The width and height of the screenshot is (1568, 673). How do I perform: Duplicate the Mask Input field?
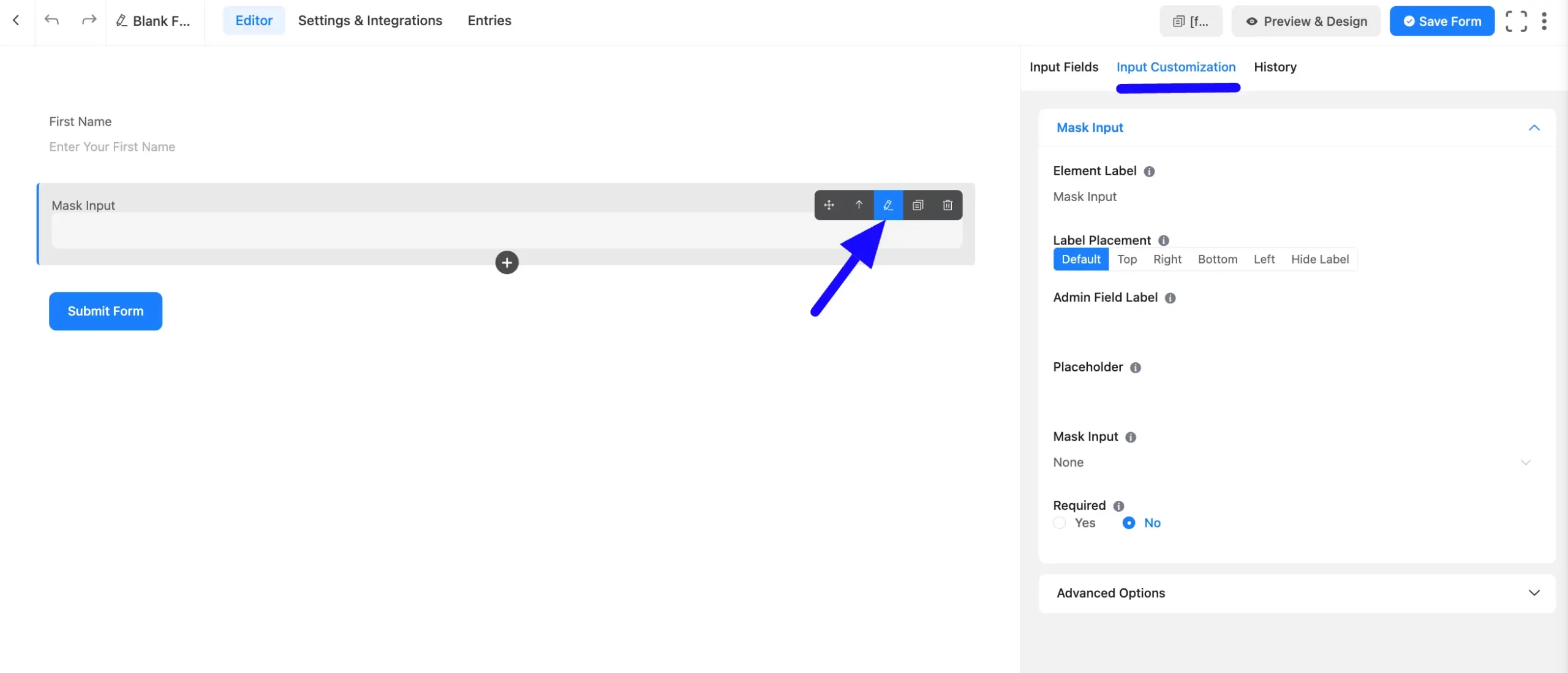tap(918, 205)
